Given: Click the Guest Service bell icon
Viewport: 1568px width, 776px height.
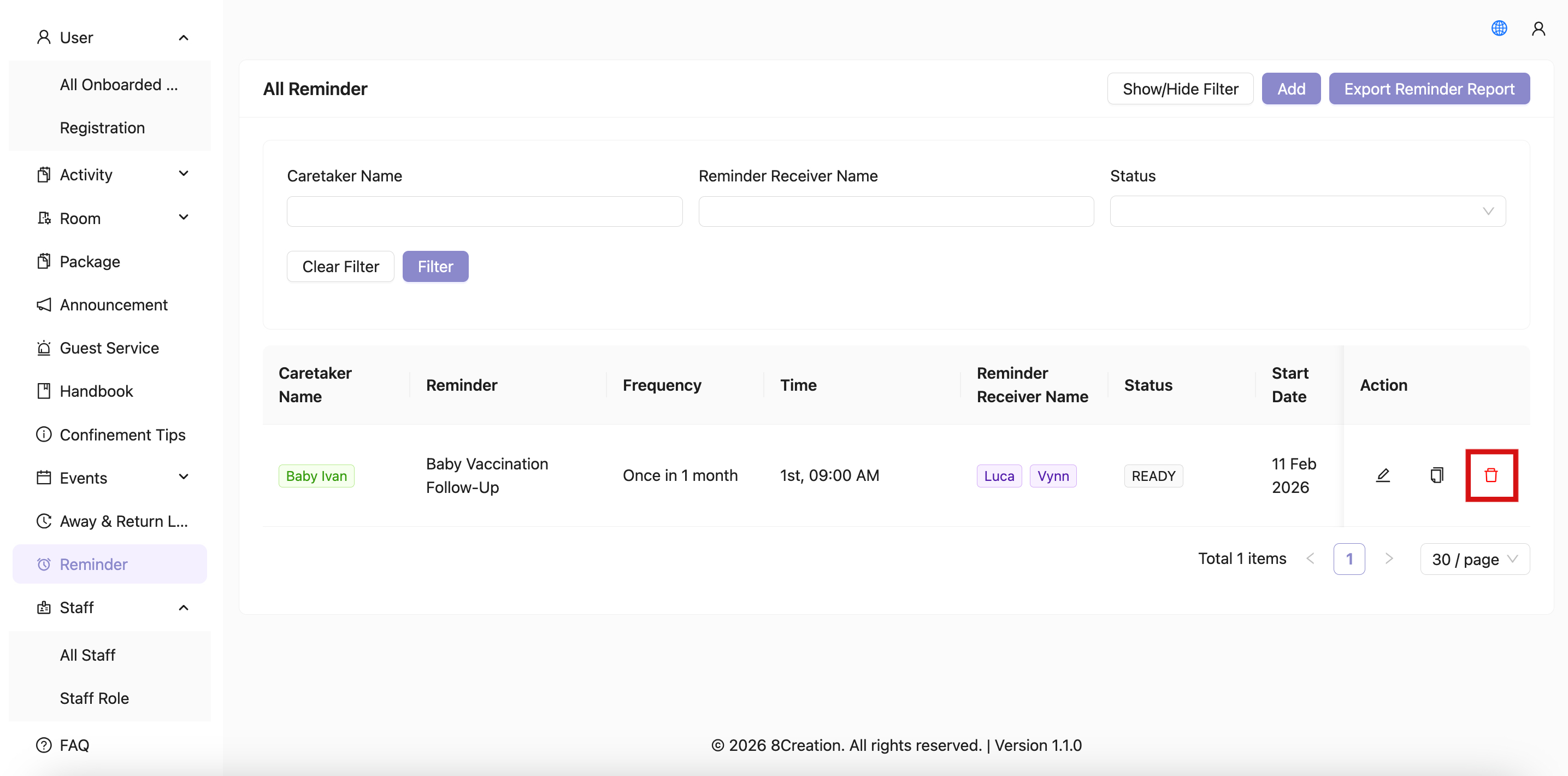Looking at the screenshot, I should pos(44,348).
